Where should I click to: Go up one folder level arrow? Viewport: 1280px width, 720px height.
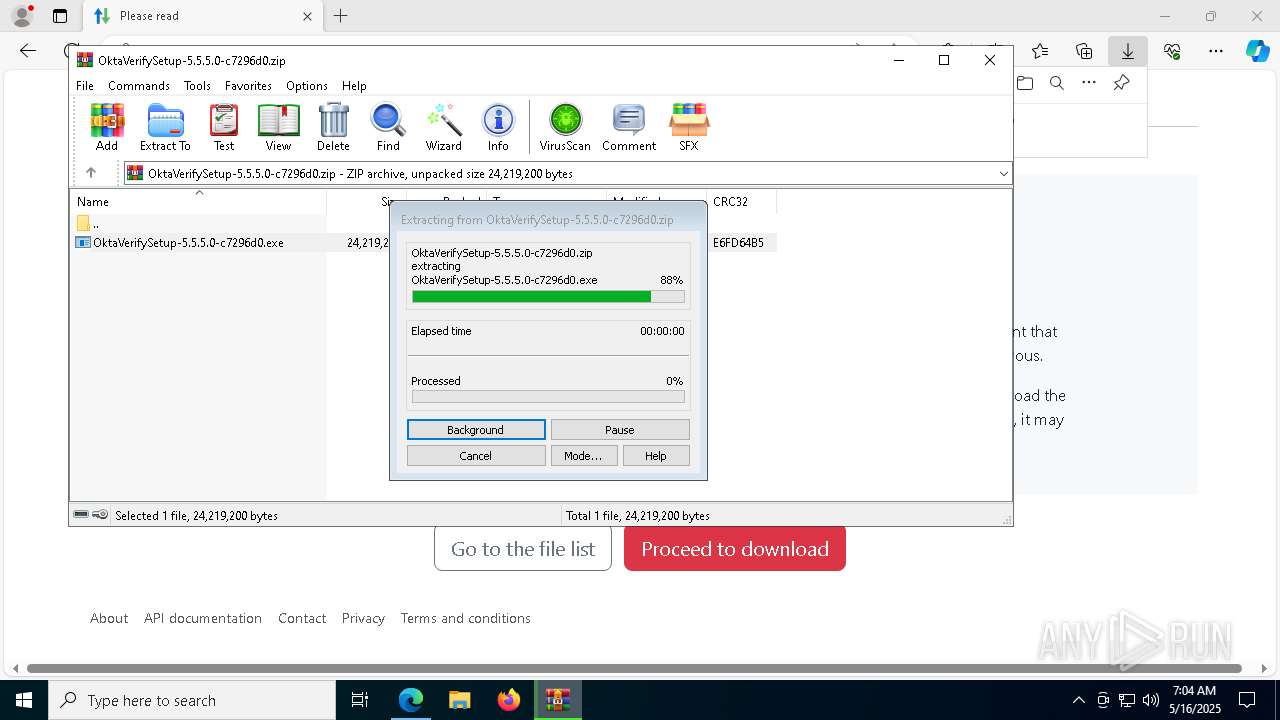click(91, 173)
